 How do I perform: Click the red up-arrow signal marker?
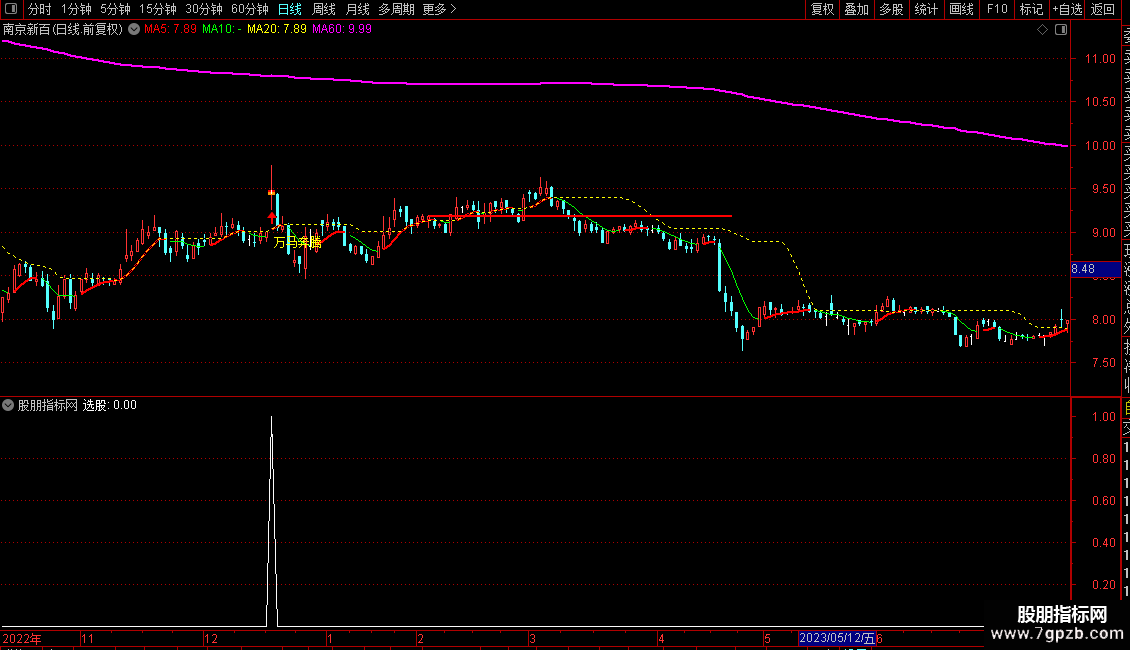(x=272, y=217)
